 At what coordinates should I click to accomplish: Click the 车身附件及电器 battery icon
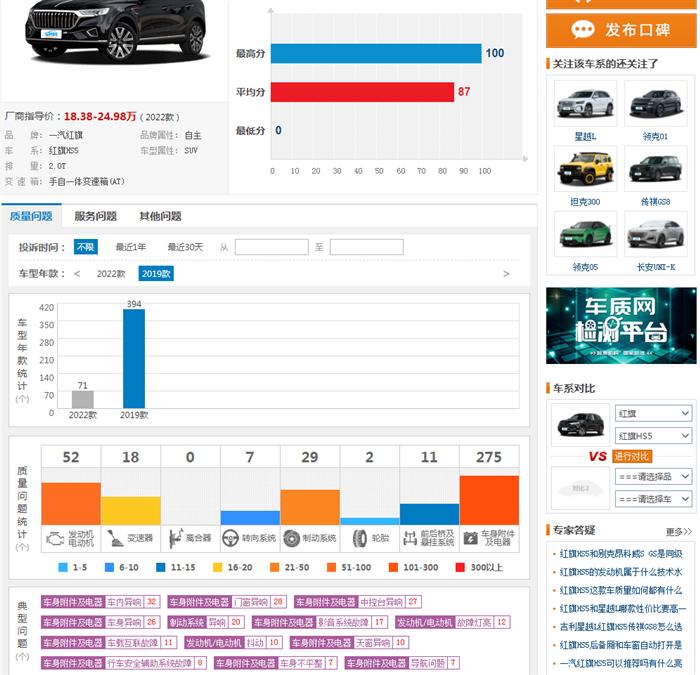(471, 538)
